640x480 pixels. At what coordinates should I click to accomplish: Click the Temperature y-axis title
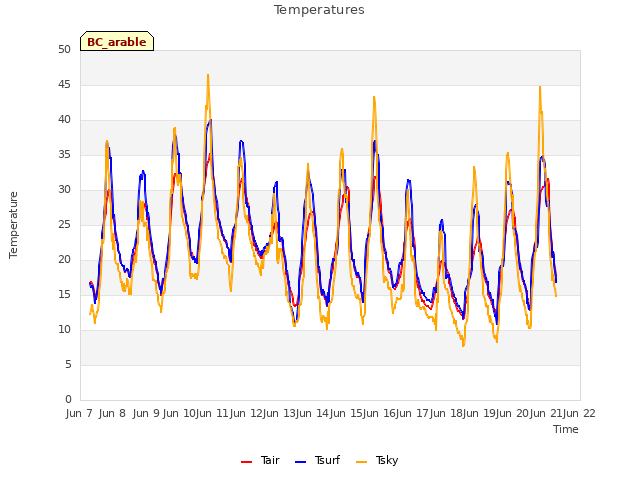(x=13, y=225)
